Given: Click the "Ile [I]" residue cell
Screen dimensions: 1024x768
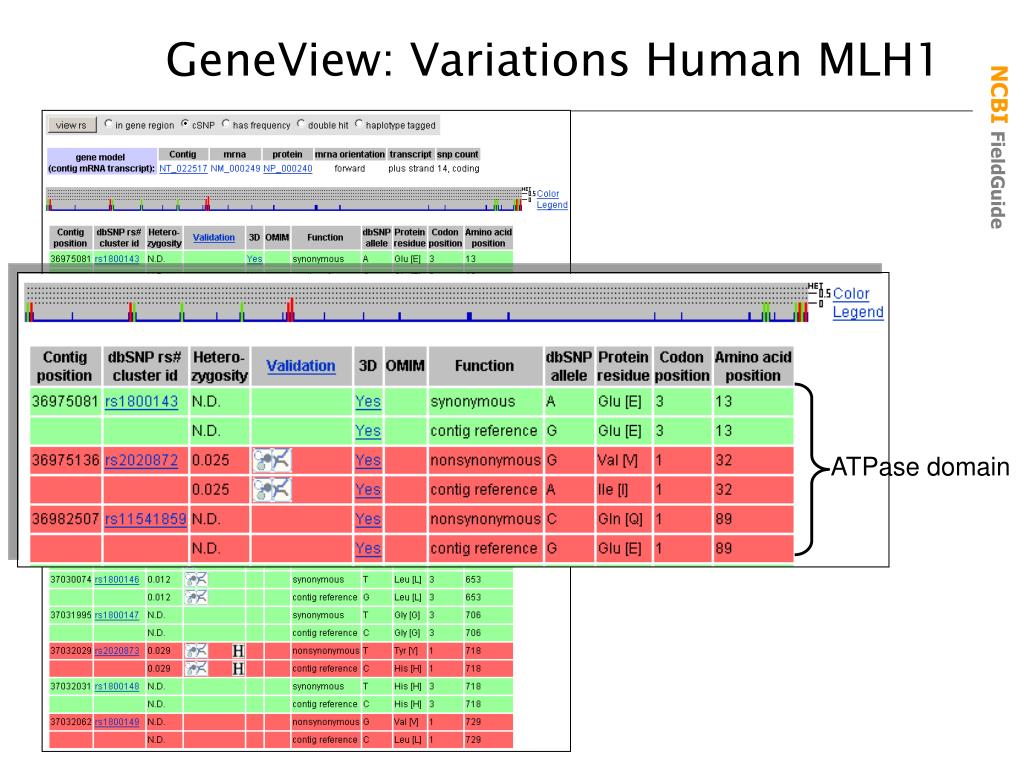Looking at the screenshot, I should (x=623, y=490).
